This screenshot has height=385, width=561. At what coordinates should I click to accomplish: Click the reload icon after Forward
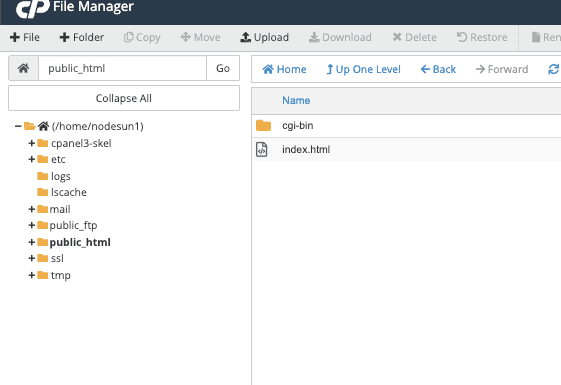554,69
